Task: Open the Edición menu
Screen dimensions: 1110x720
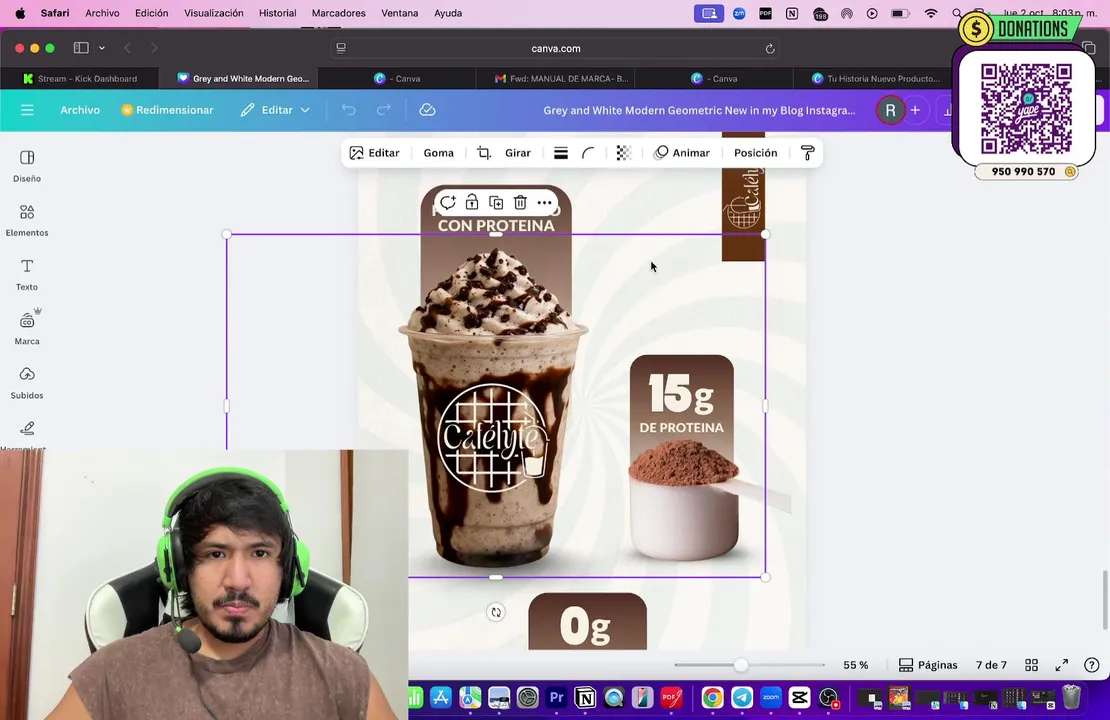Action: (x=151, y=13)
